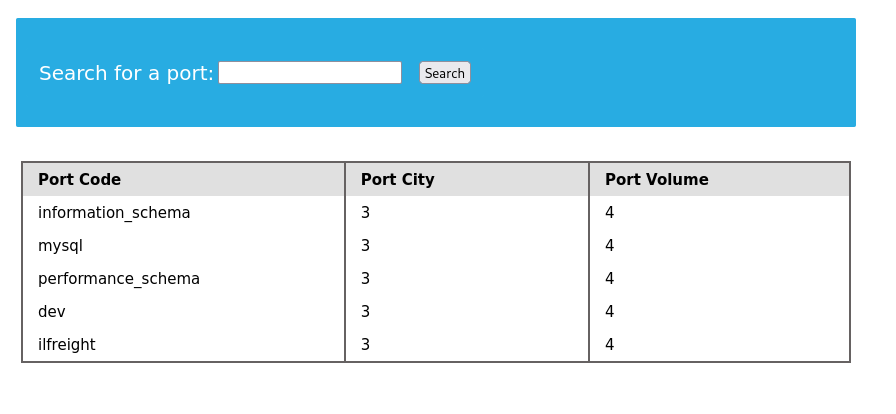Click Port Volume value in mysql row
896x414 pixels.
point(610,246)
